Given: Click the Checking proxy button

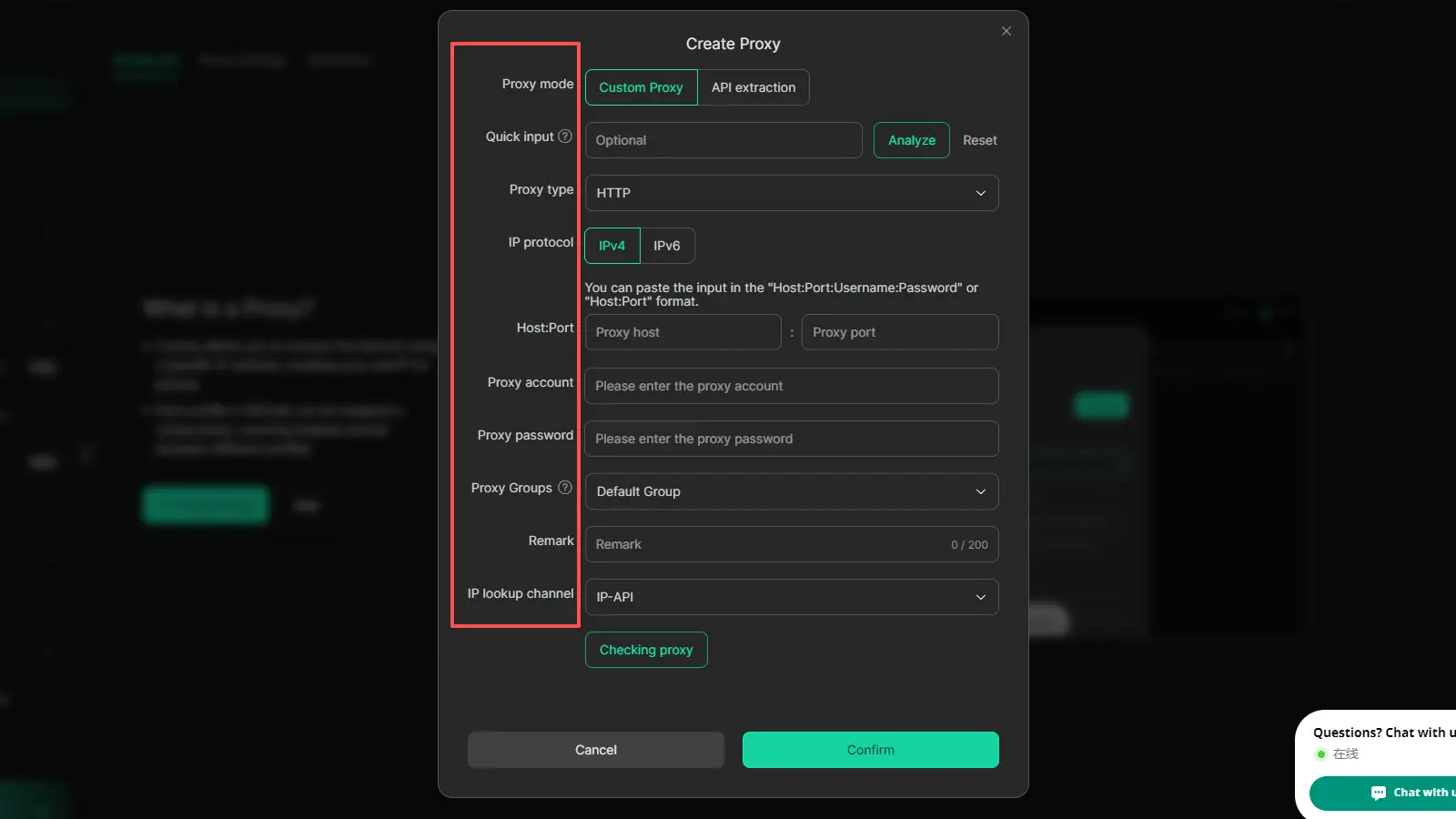Looking at the screenshot, I should point(646,650).
